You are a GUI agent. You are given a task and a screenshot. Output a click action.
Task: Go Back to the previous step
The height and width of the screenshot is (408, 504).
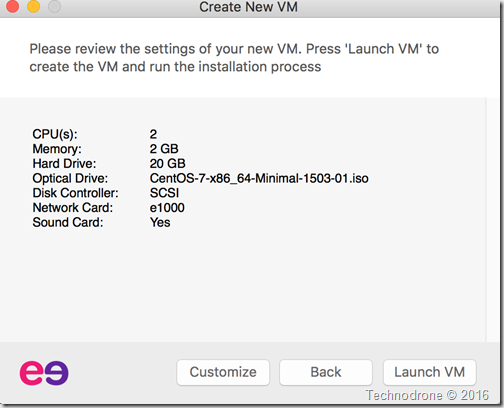(x=326, y=372)
